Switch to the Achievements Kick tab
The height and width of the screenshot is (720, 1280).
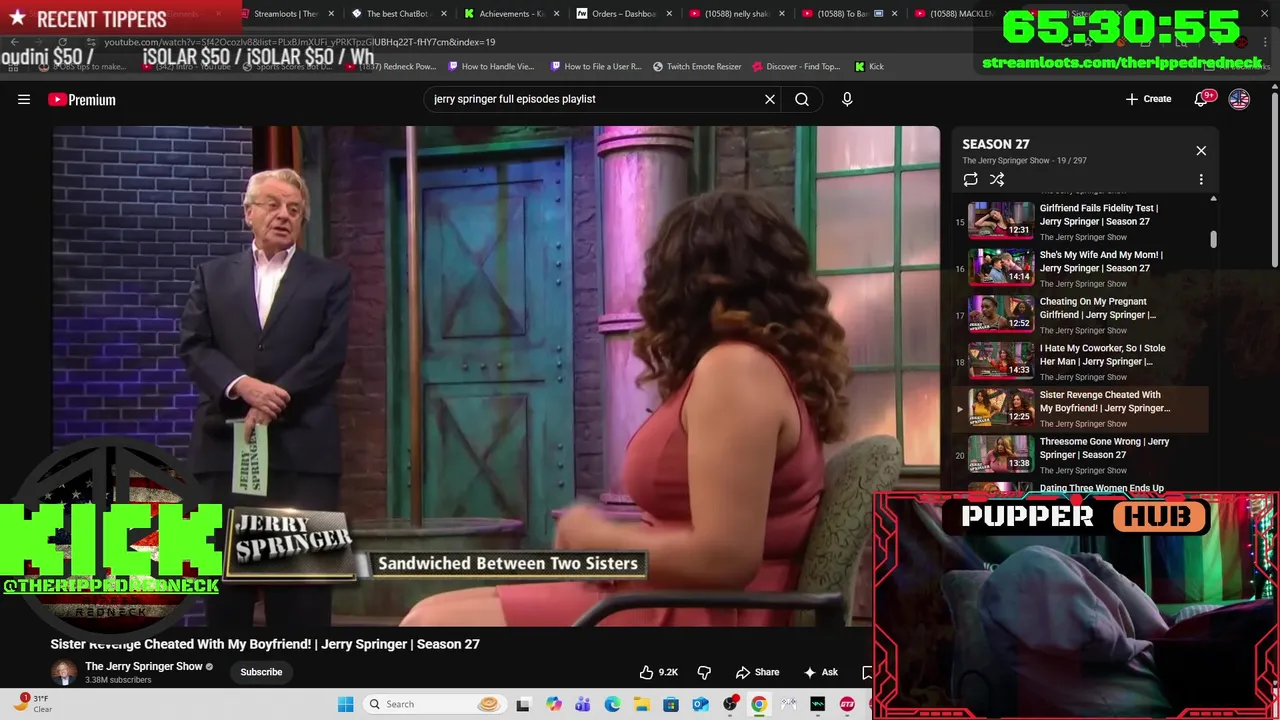511,14
